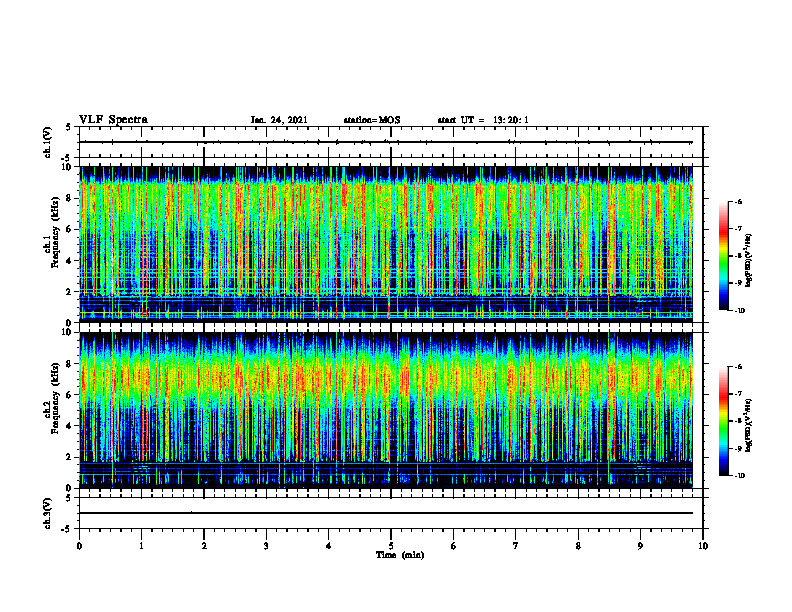The height and width of the screenshot is (612, 792).
Task: Click the ch.1 colorbar units label log(PSD)
Action: click(x=749, y=260)
